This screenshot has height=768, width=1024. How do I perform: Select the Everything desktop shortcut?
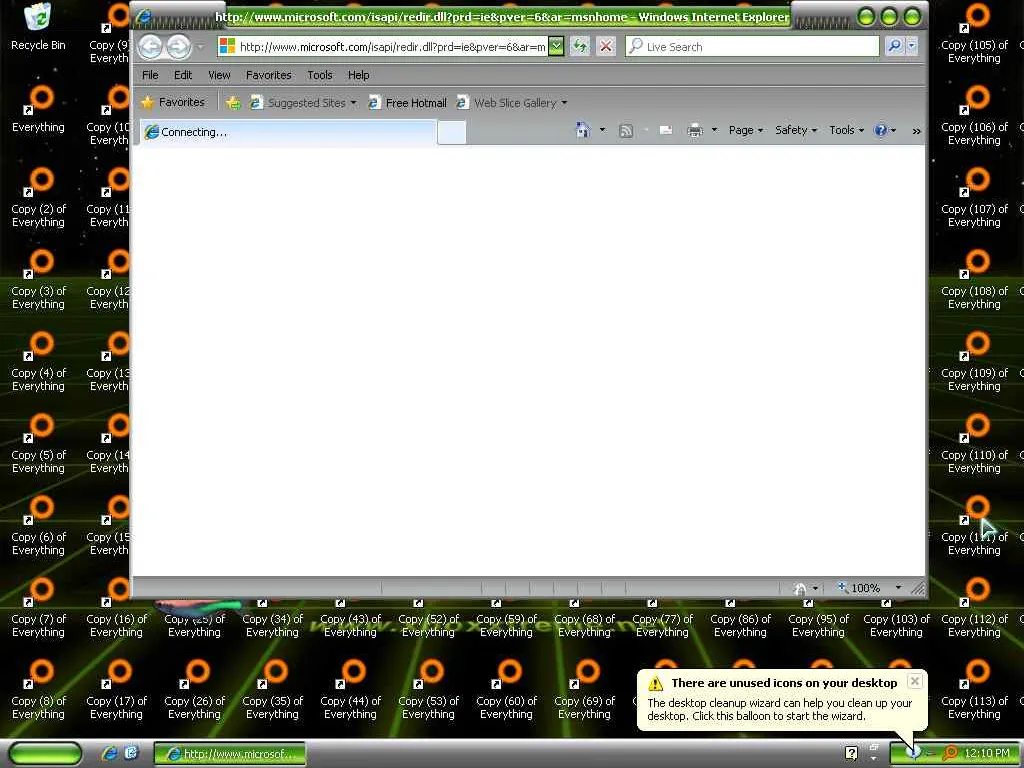[x=38, y=109]
